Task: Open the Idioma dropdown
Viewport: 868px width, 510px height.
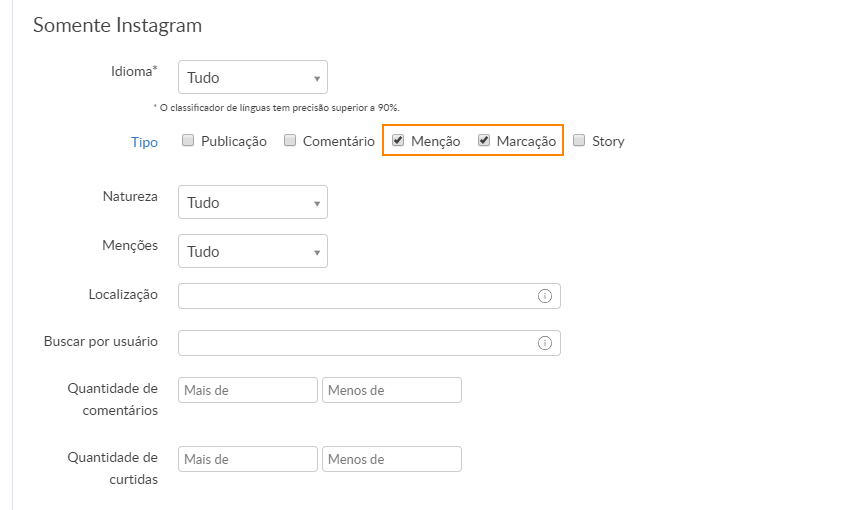Action: (x=252, y=77)
